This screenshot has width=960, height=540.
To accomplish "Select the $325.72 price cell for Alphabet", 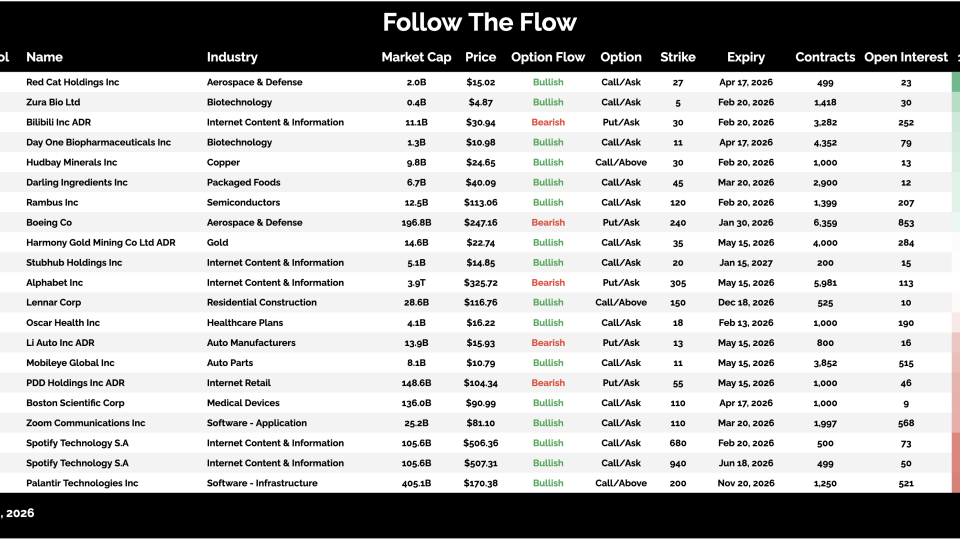I will [481, 282].
